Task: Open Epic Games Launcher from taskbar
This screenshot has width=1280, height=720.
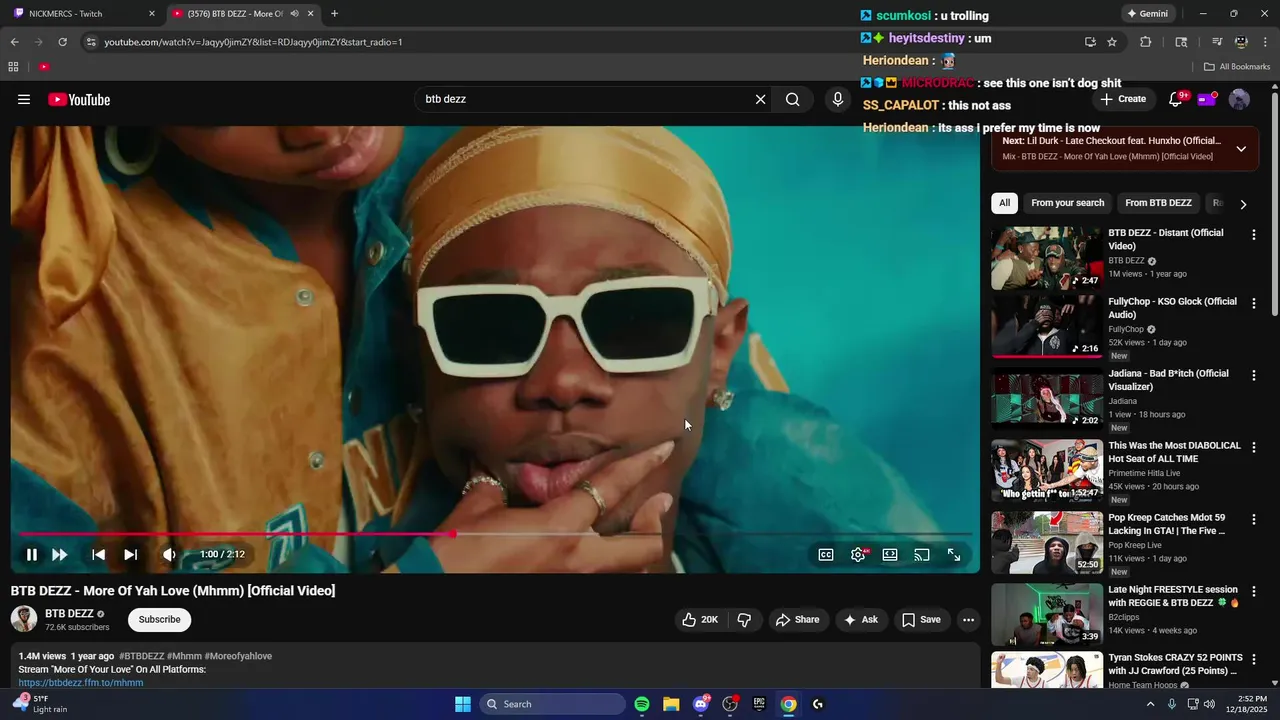Action: tap(759, 704)
